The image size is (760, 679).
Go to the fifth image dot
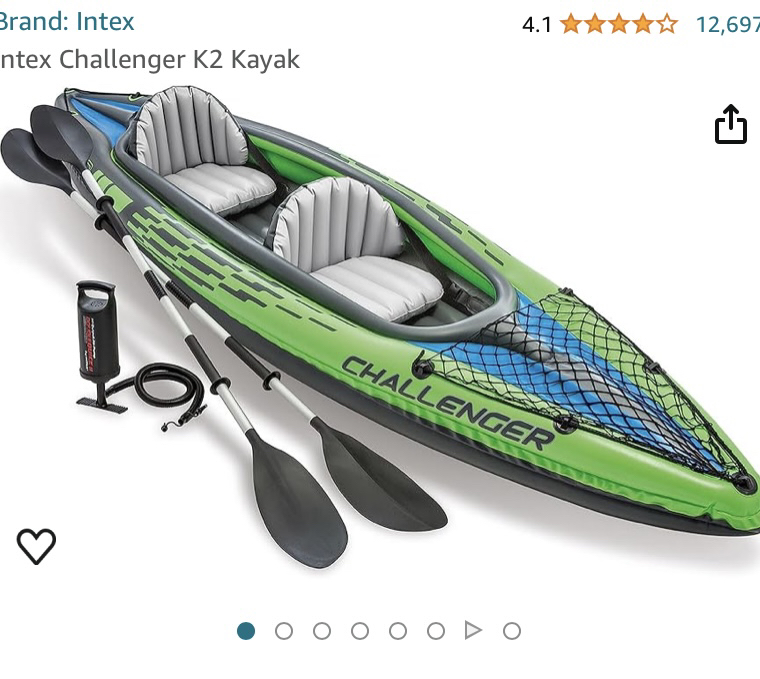click(398, 631)
